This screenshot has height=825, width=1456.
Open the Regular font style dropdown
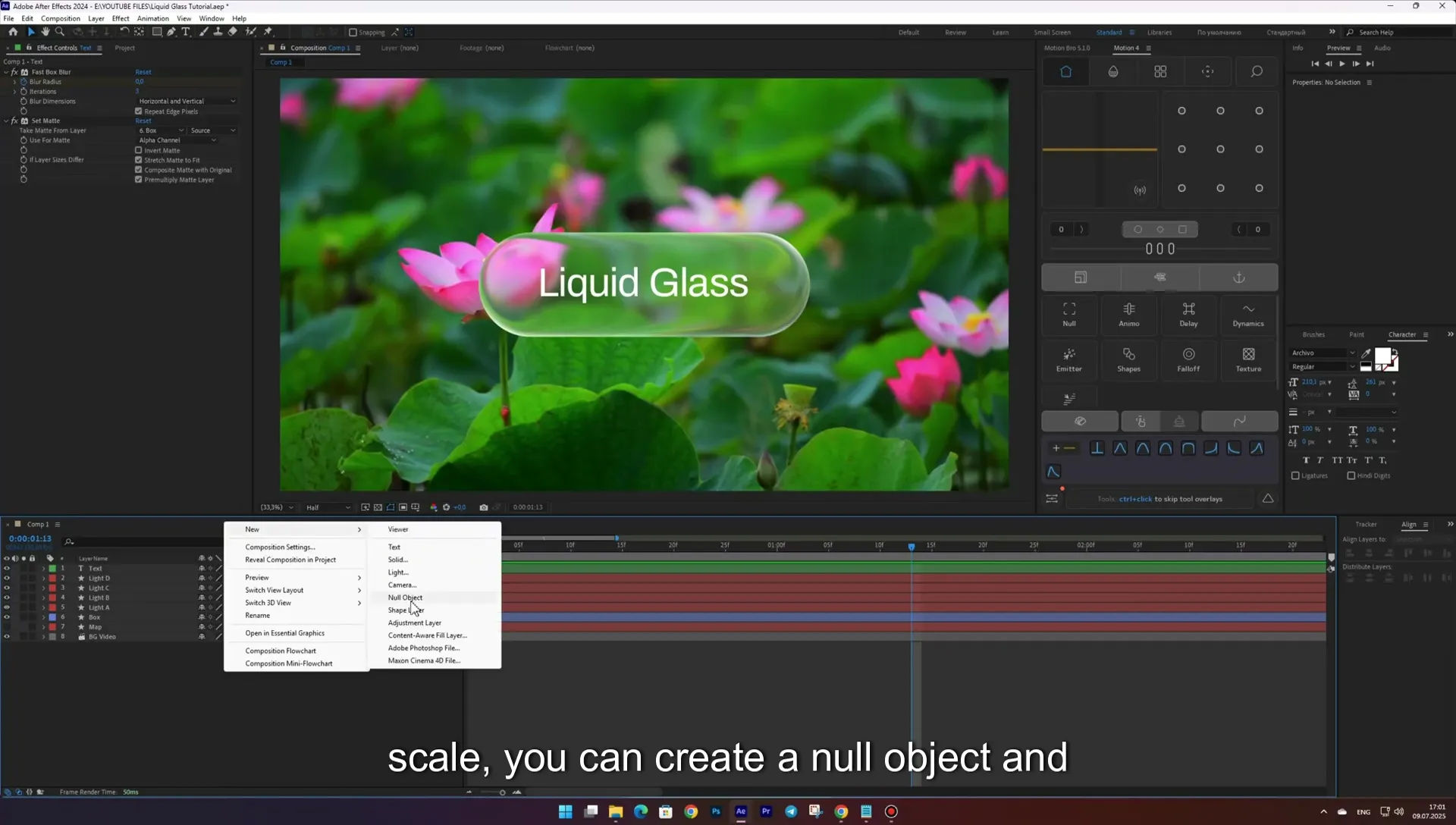point(1323,367)
